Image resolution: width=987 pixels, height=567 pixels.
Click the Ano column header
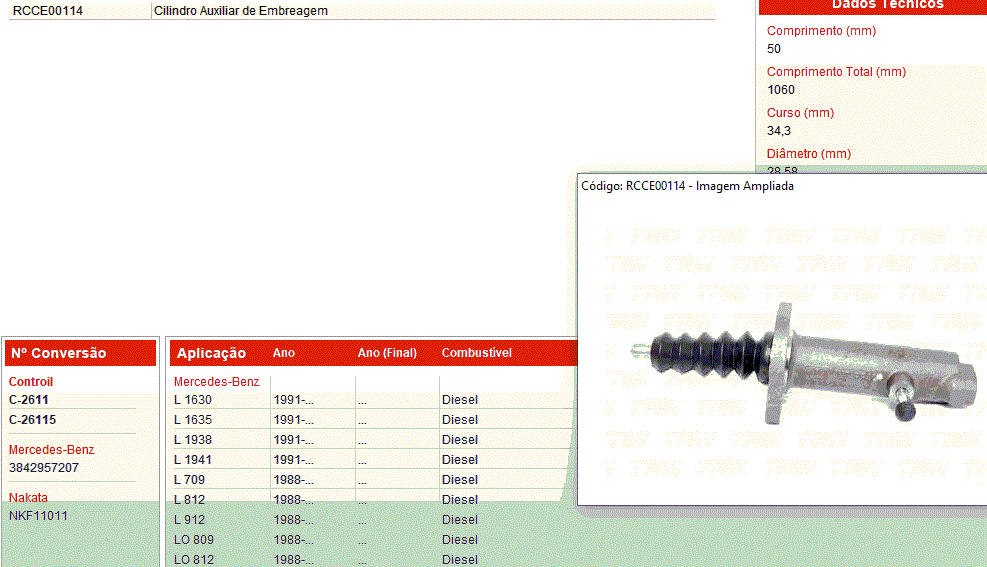tap(284, 353)
